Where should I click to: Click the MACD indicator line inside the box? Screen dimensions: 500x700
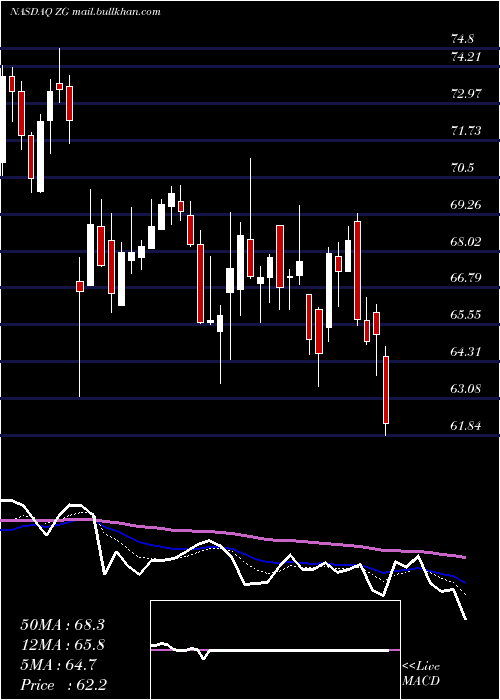coord(270,650)
